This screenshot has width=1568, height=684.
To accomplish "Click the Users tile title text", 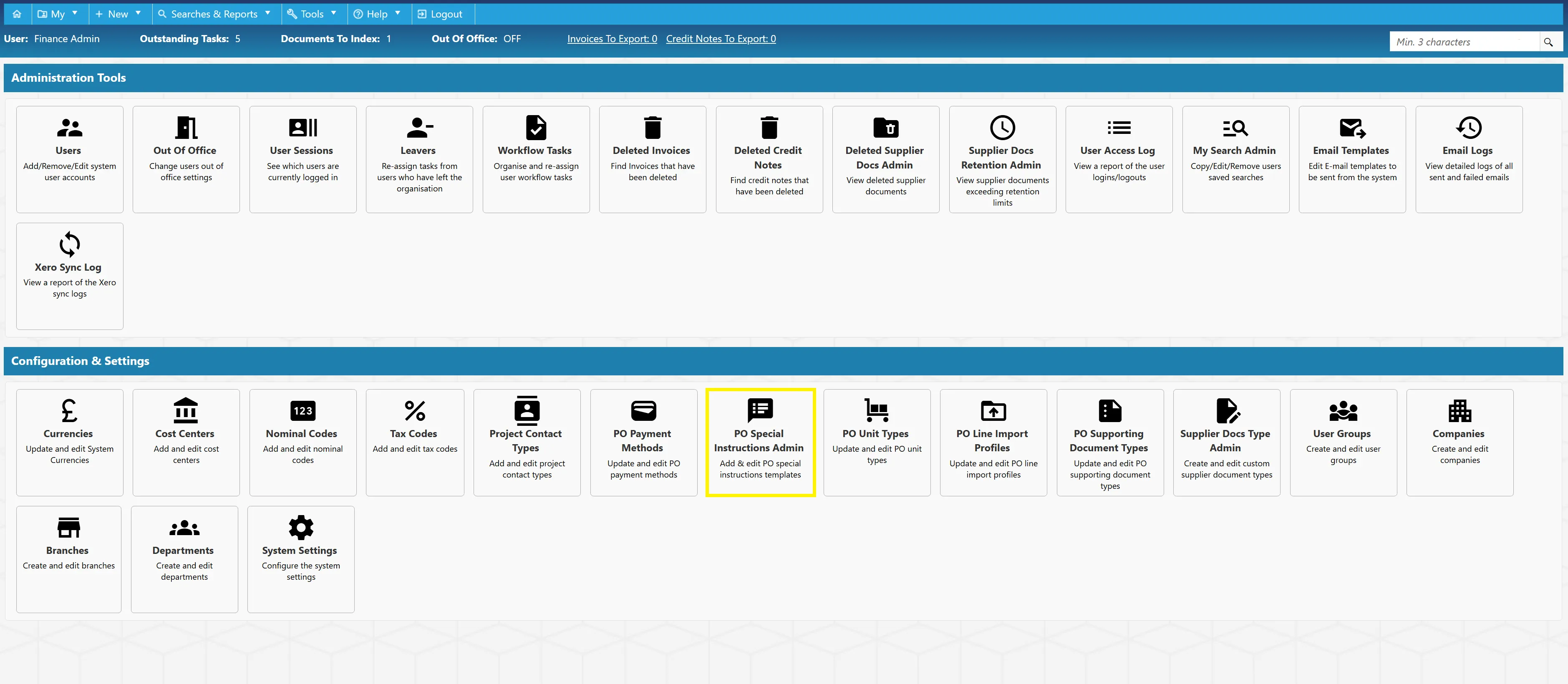I will click(68, 150).
